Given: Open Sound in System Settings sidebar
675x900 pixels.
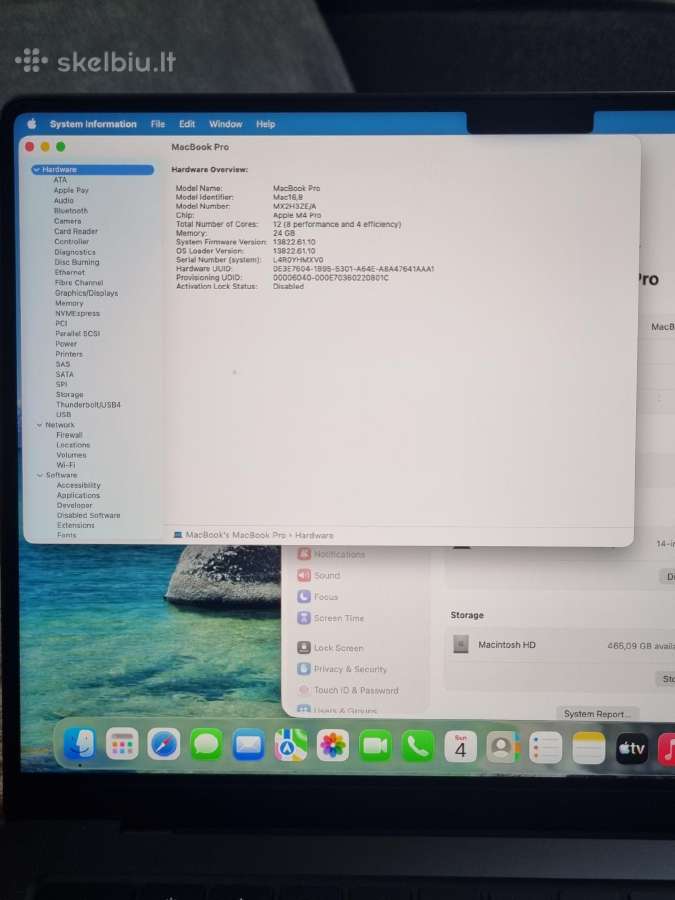Looking at the screenshot, I should point(319,576).
